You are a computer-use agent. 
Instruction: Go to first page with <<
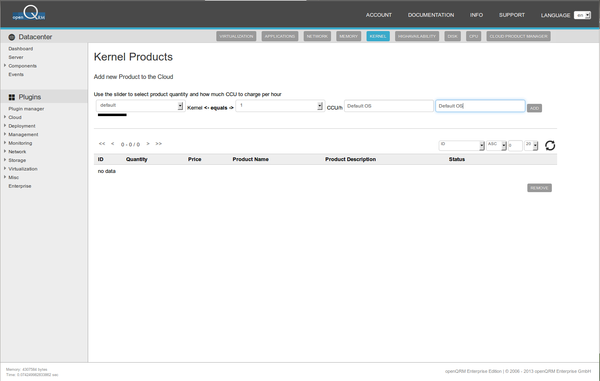(102, 144)
